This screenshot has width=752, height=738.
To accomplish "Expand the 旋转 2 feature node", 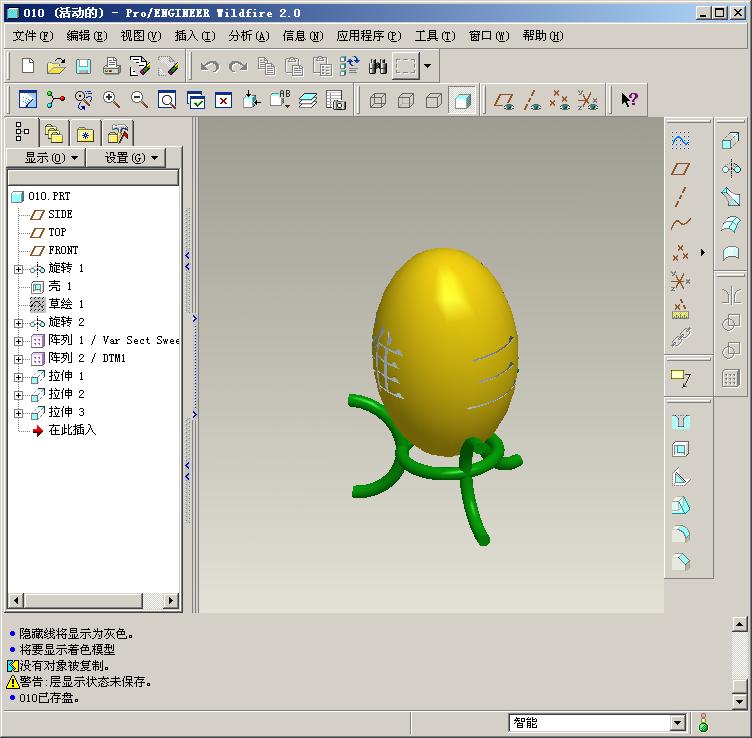I will click(x=18, y=323).
